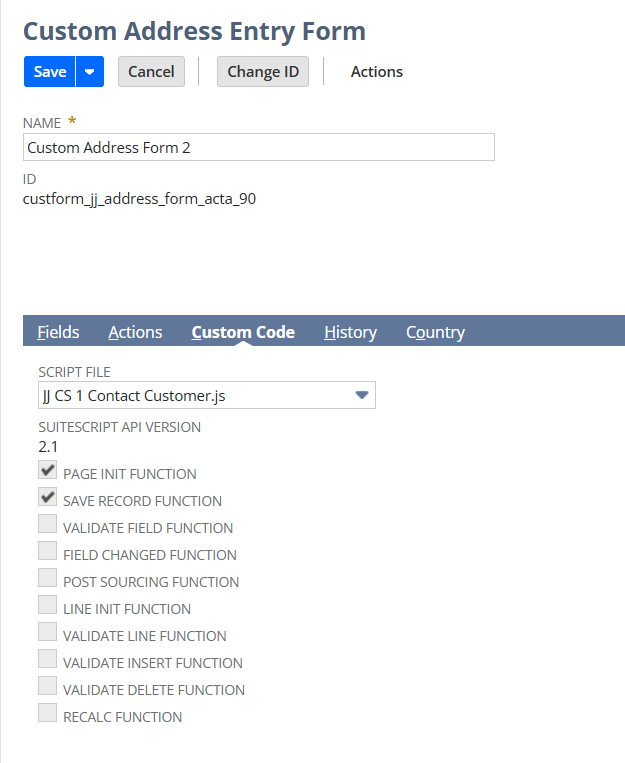Check the Post Sourcing Function box
Screen dimensions: 625x763
point(47,578)
